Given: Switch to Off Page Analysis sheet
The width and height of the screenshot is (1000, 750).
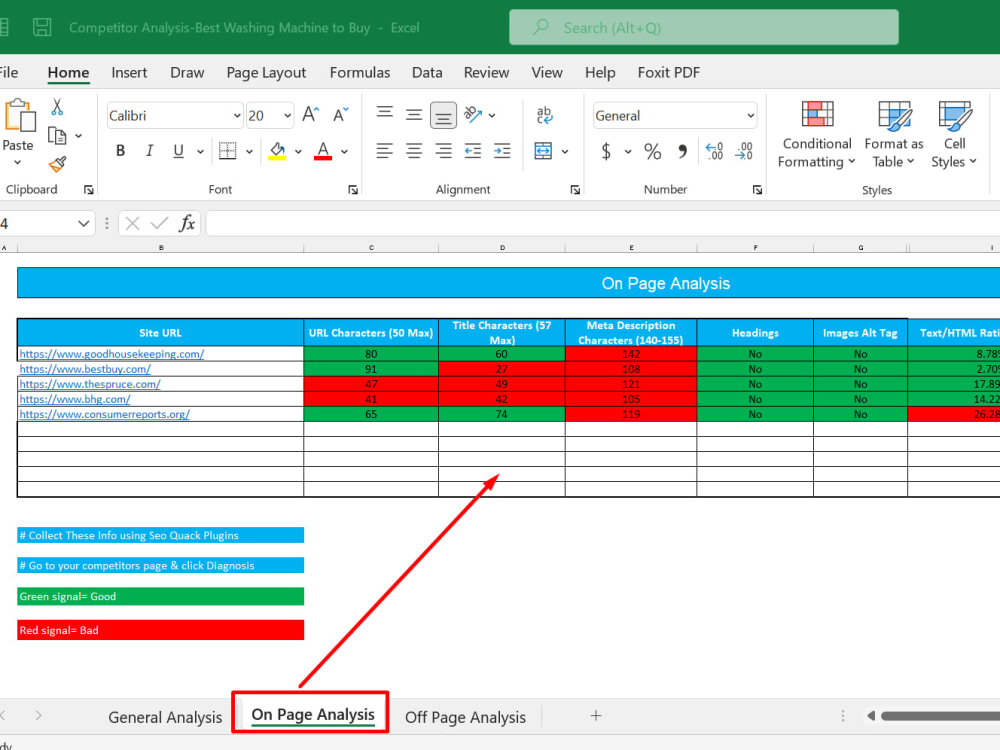Looking at the screenshot, I should [466, 717].
